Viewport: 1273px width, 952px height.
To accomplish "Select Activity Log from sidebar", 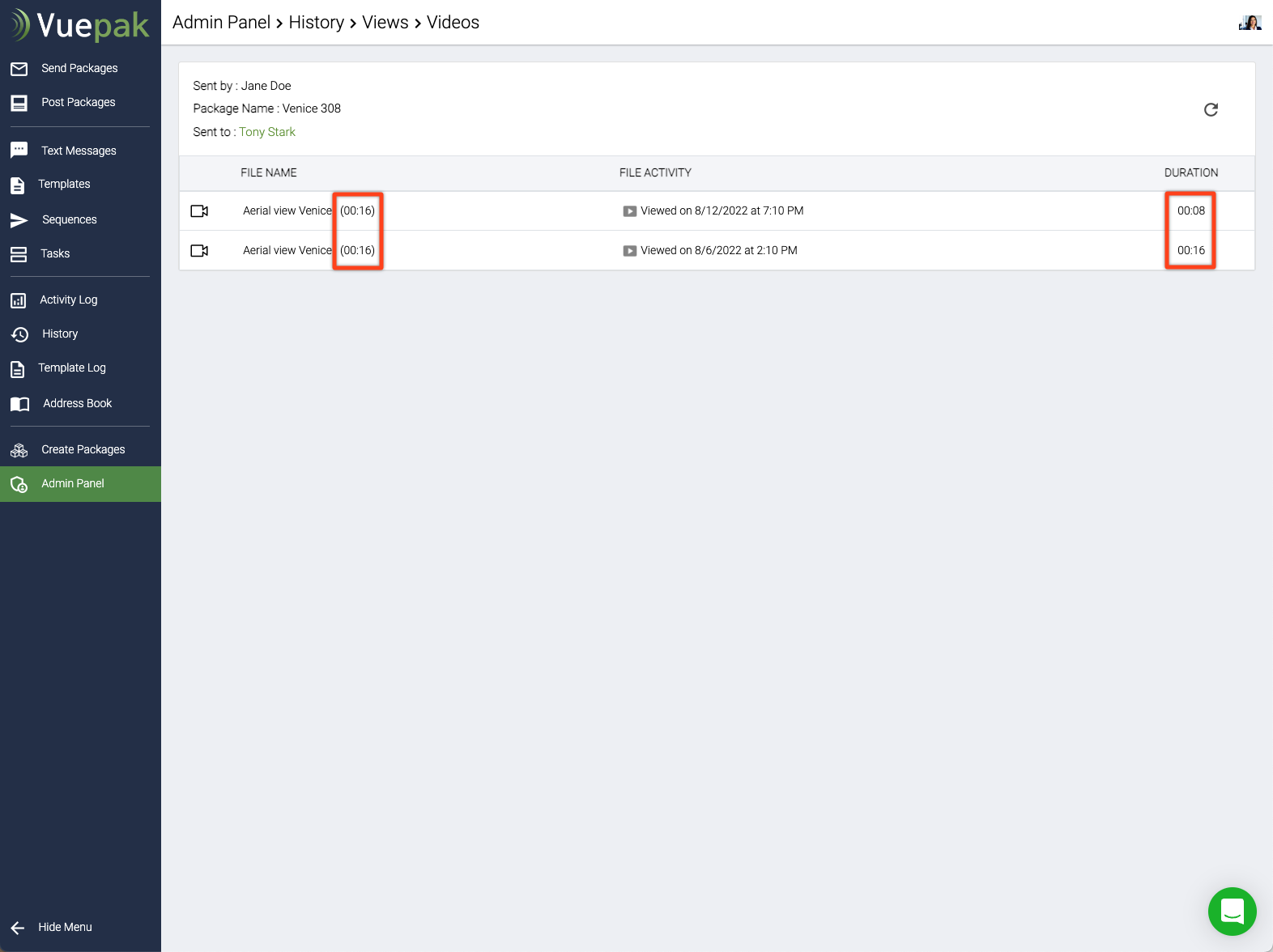I will 68,300.
